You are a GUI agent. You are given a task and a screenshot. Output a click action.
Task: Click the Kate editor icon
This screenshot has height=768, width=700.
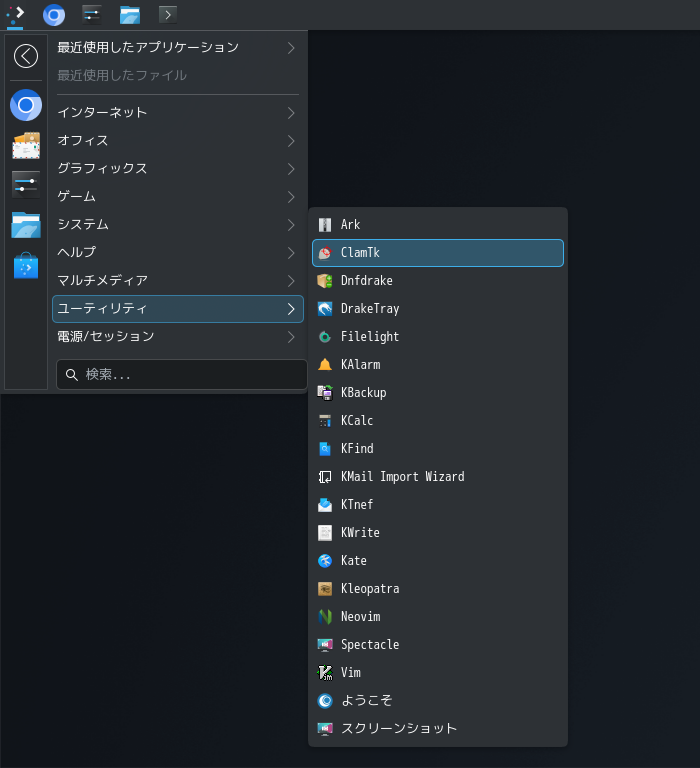tap(325, 561)
